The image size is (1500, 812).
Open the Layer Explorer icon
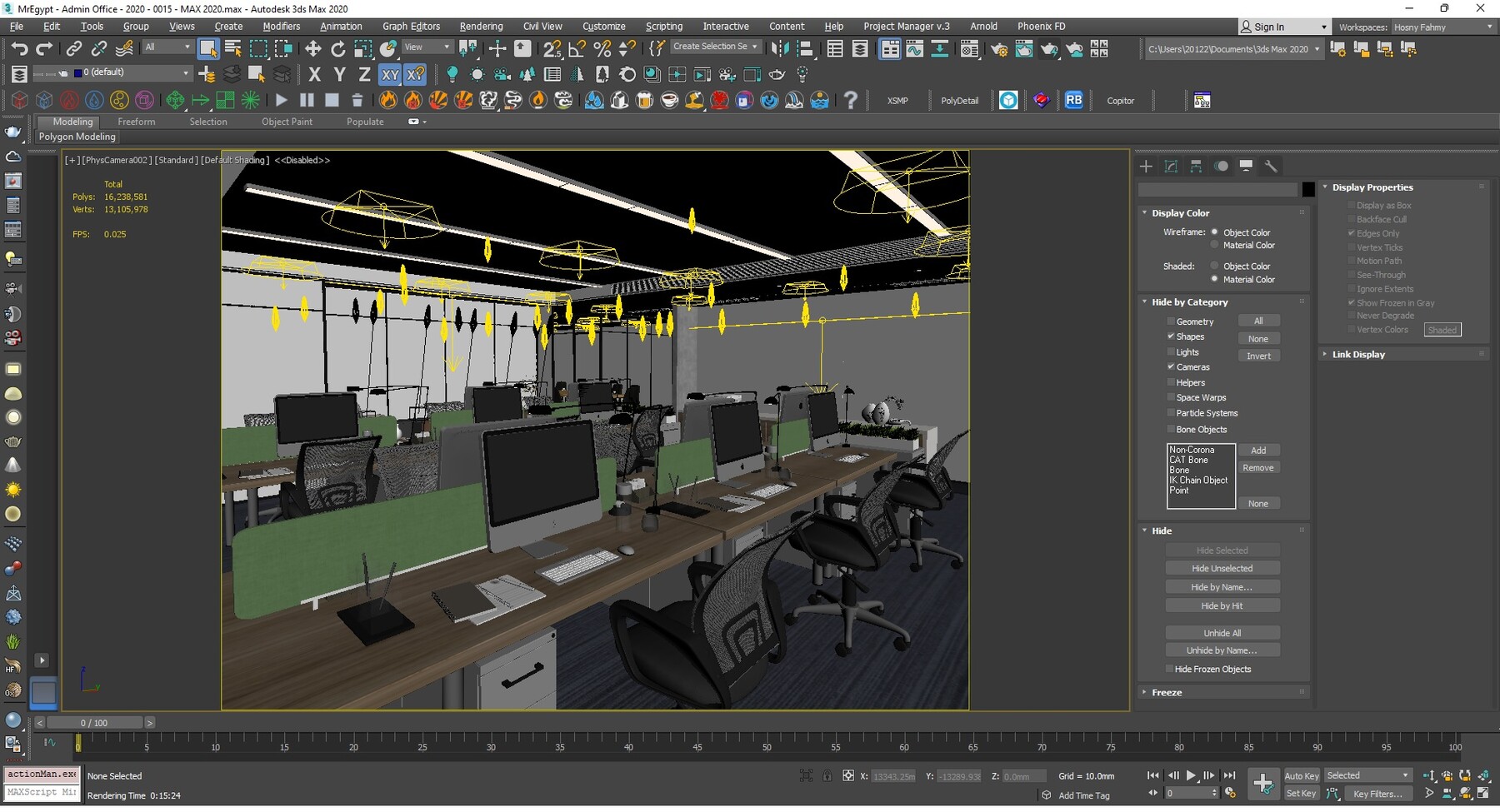tap(861, 48)
